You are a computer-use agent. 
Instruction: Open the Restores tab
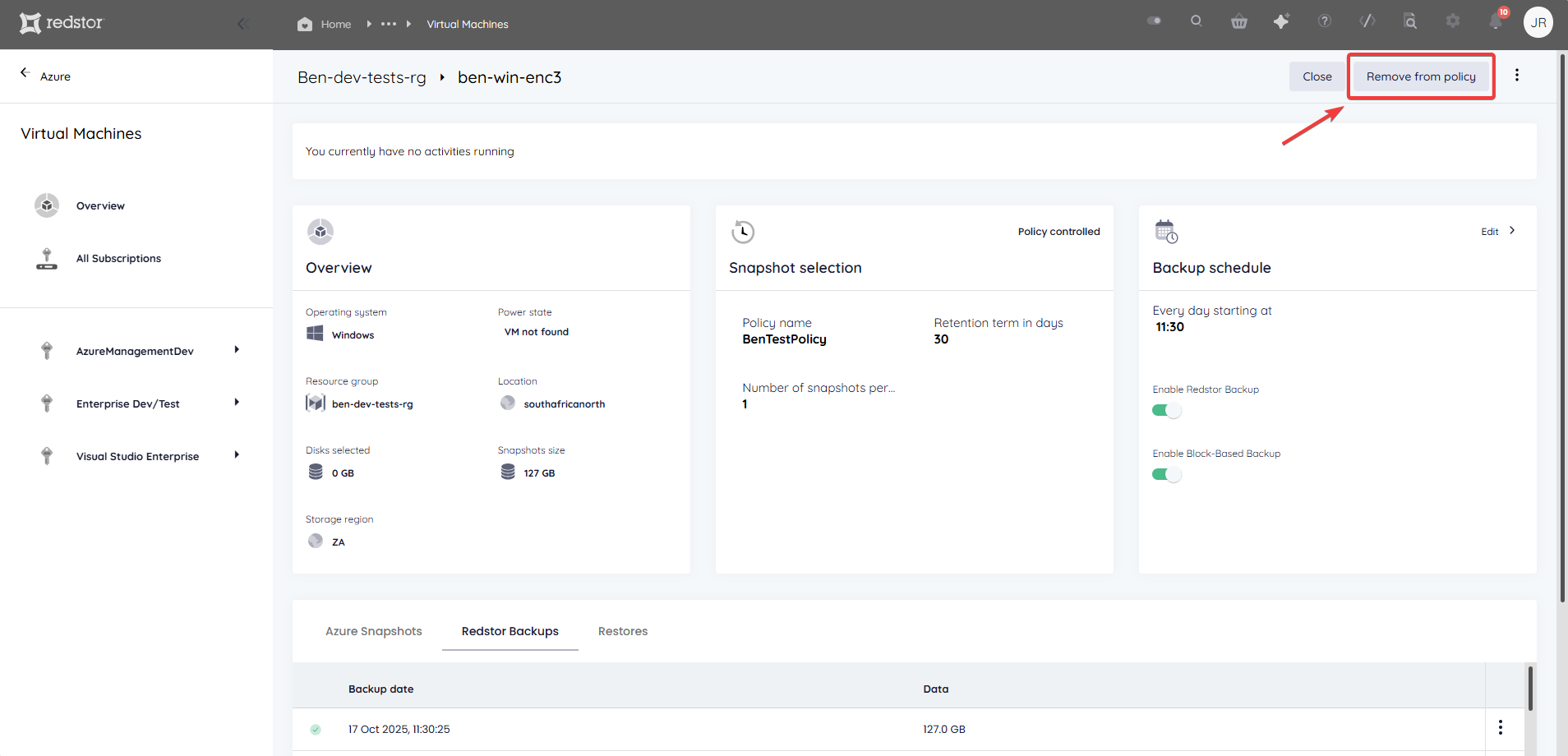[623, 631]
